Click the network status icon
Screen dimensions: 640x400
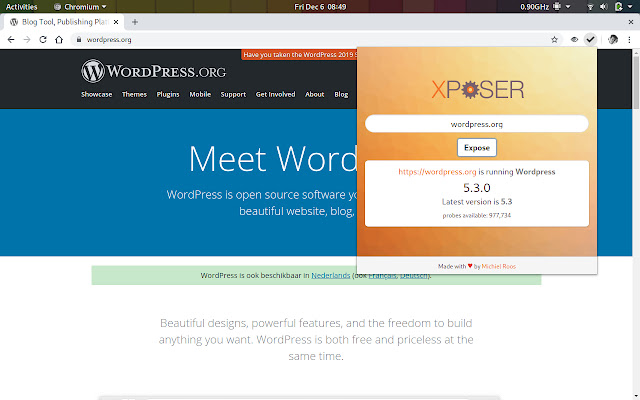point(590,7)
